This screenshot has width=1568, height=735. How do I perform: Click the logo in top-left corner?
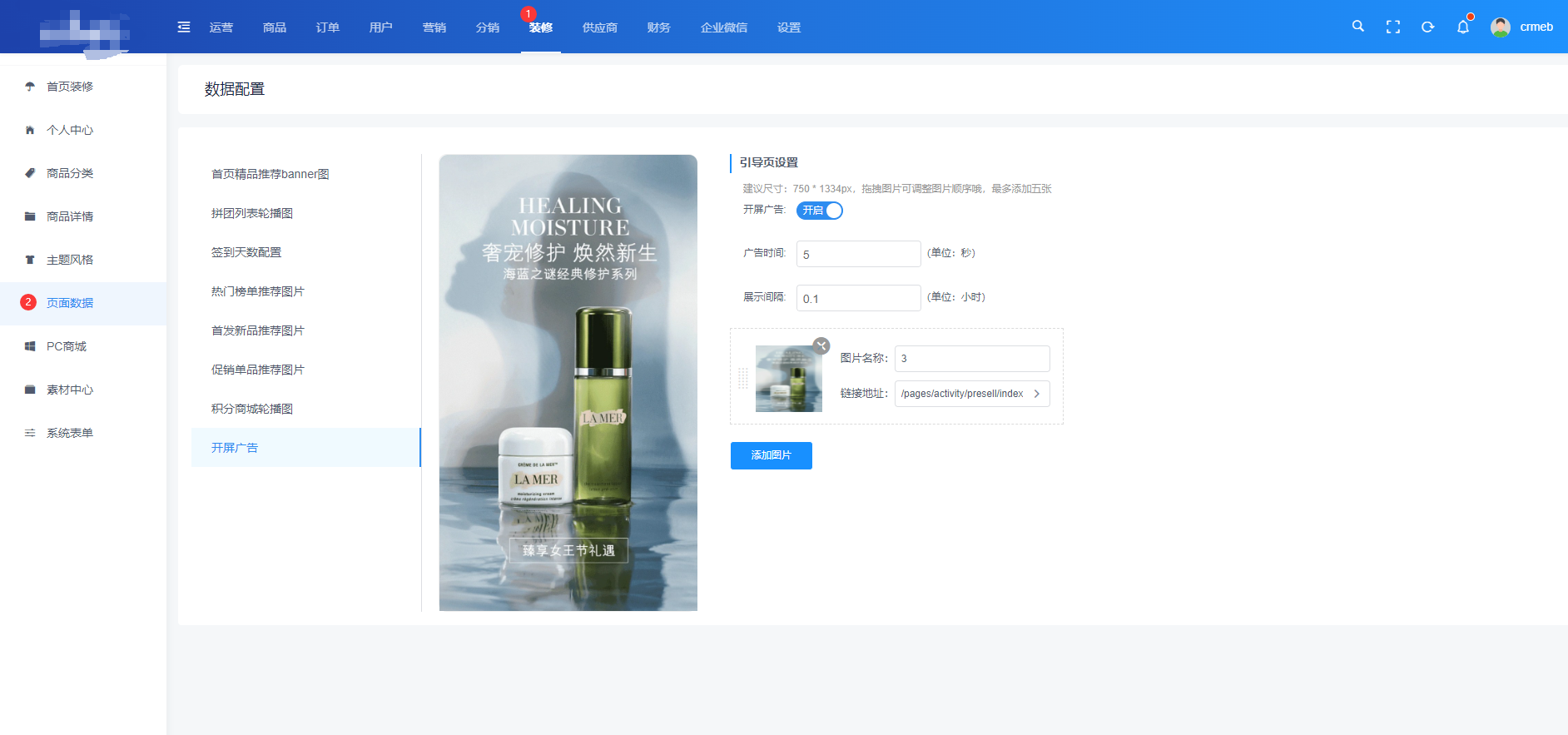click(x=84, y=33)
